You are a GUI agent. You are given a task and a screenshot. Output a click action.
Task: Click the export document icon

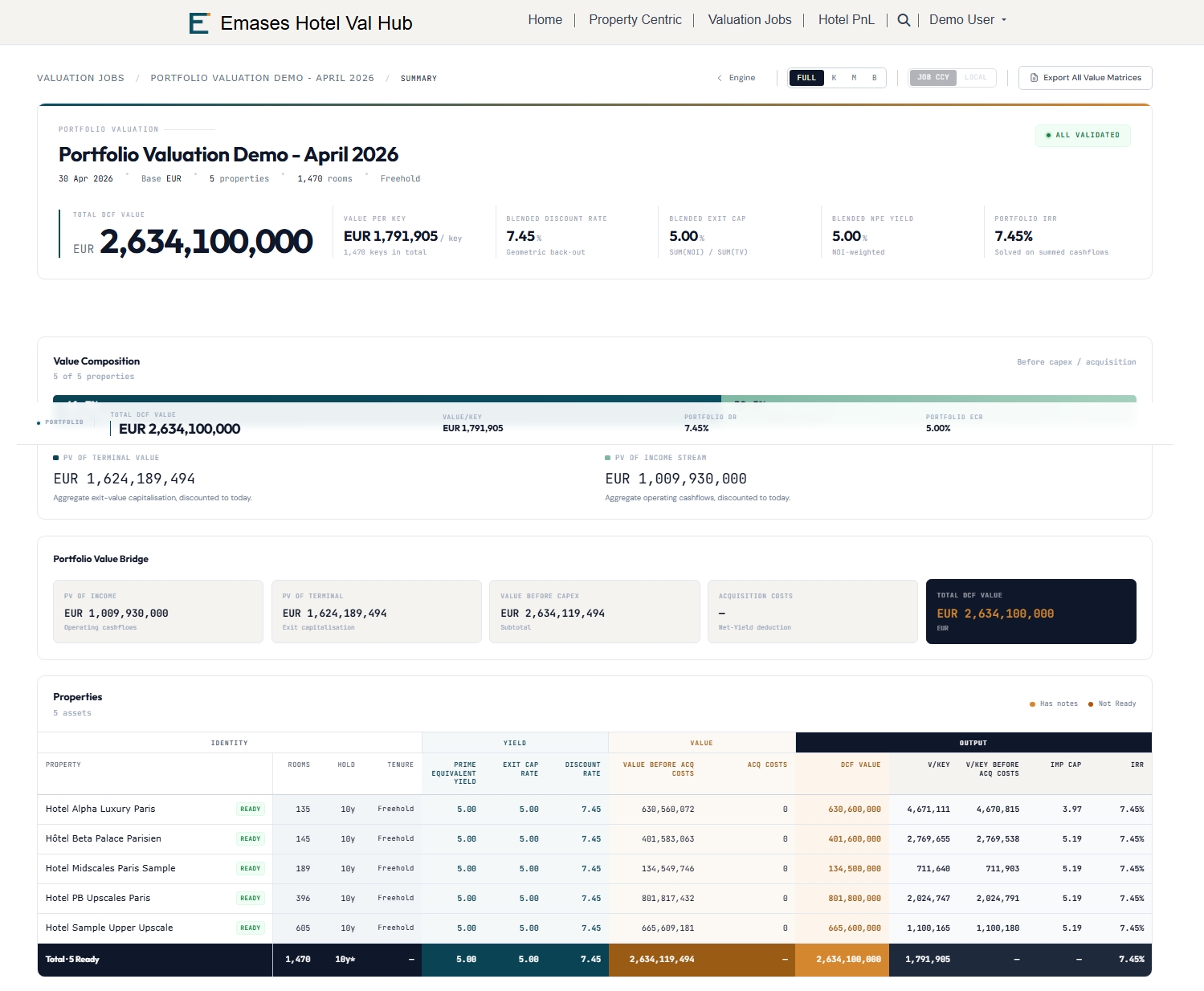point(1035,78)
